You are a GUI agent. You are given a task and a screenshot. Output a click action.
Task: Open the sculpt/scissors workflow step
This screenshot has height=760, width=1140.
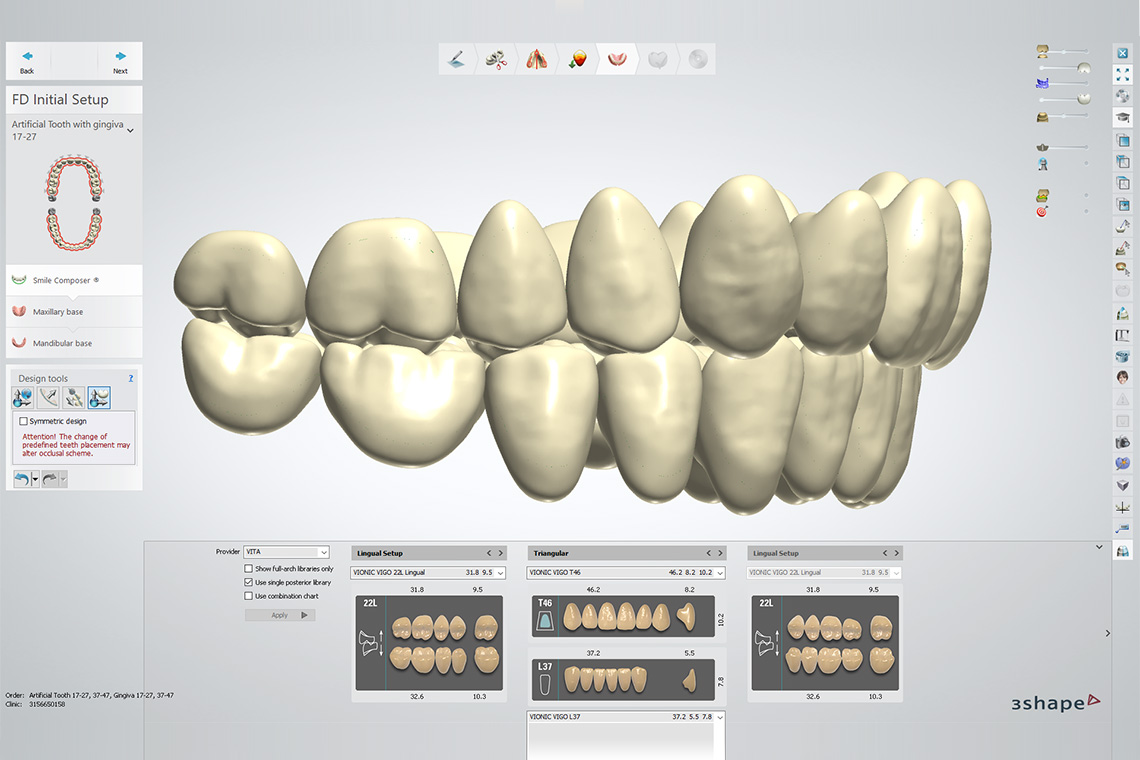[x=496, y=58]
